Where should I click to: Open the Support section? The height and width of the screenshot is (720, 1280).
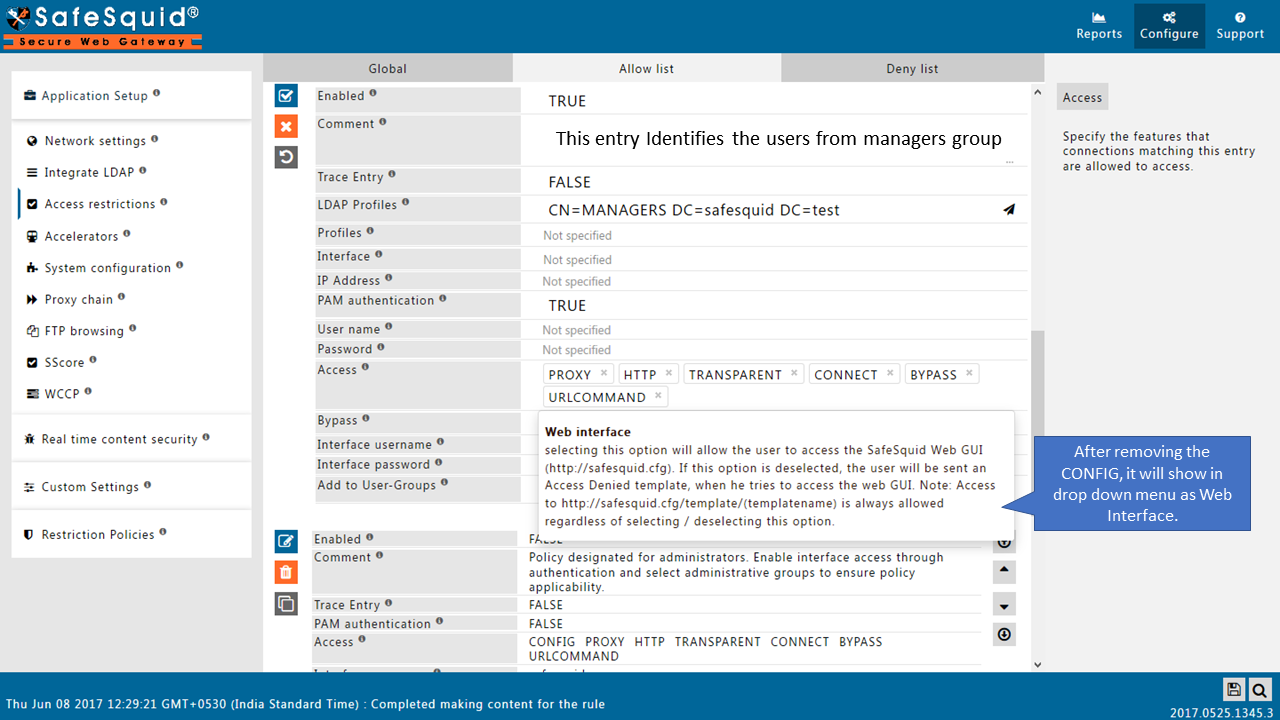coord(1240,26)
